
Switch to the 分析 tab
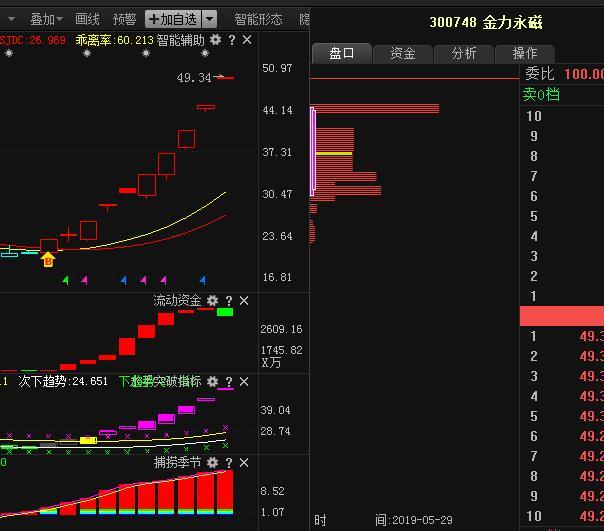tap(464, 54)
